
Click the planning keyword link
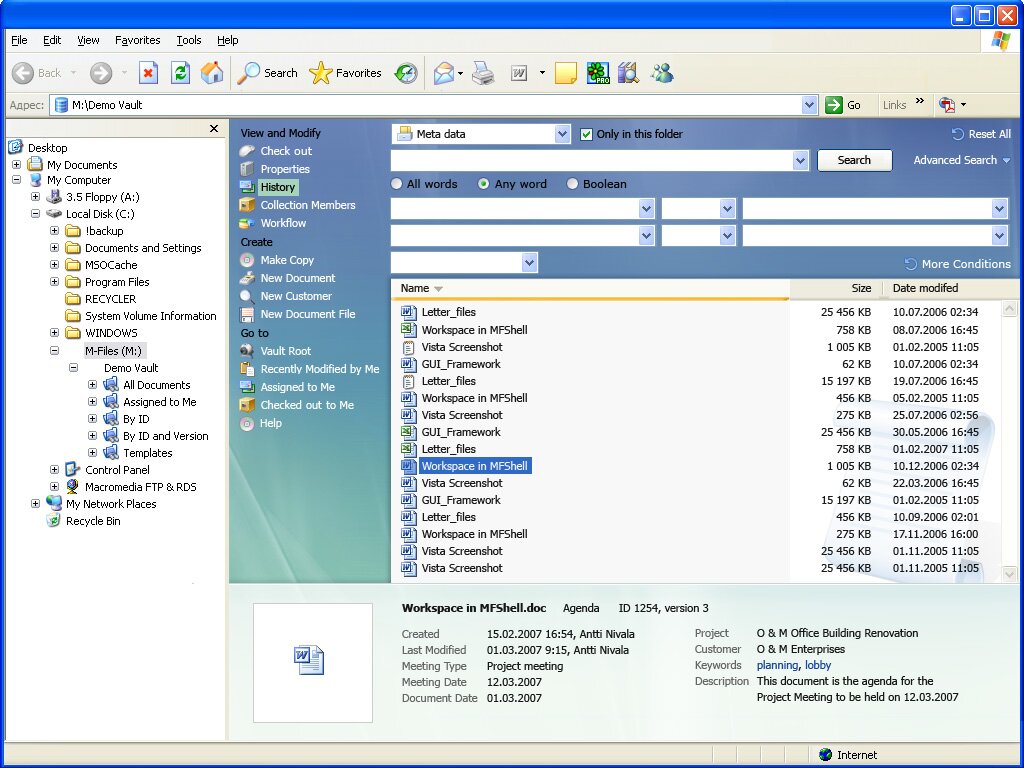[777, 665]
